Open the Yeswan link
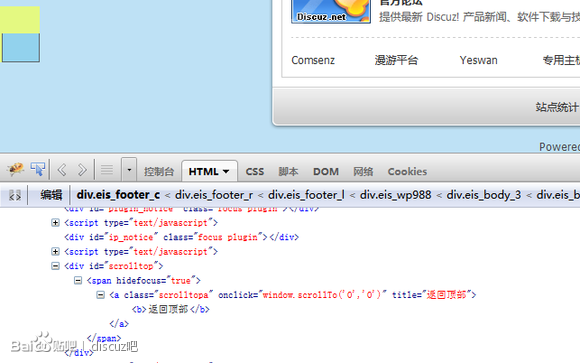580x363 pixels. point(478,60)
